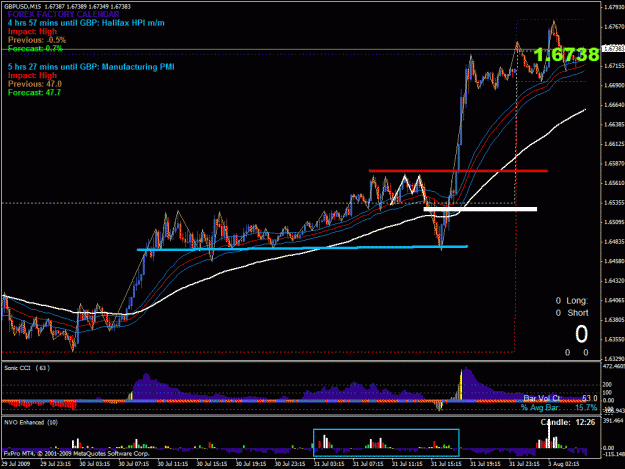Click the 1.63550 price axis label
This screenshot has height=469, width=625.
[614, 339]
